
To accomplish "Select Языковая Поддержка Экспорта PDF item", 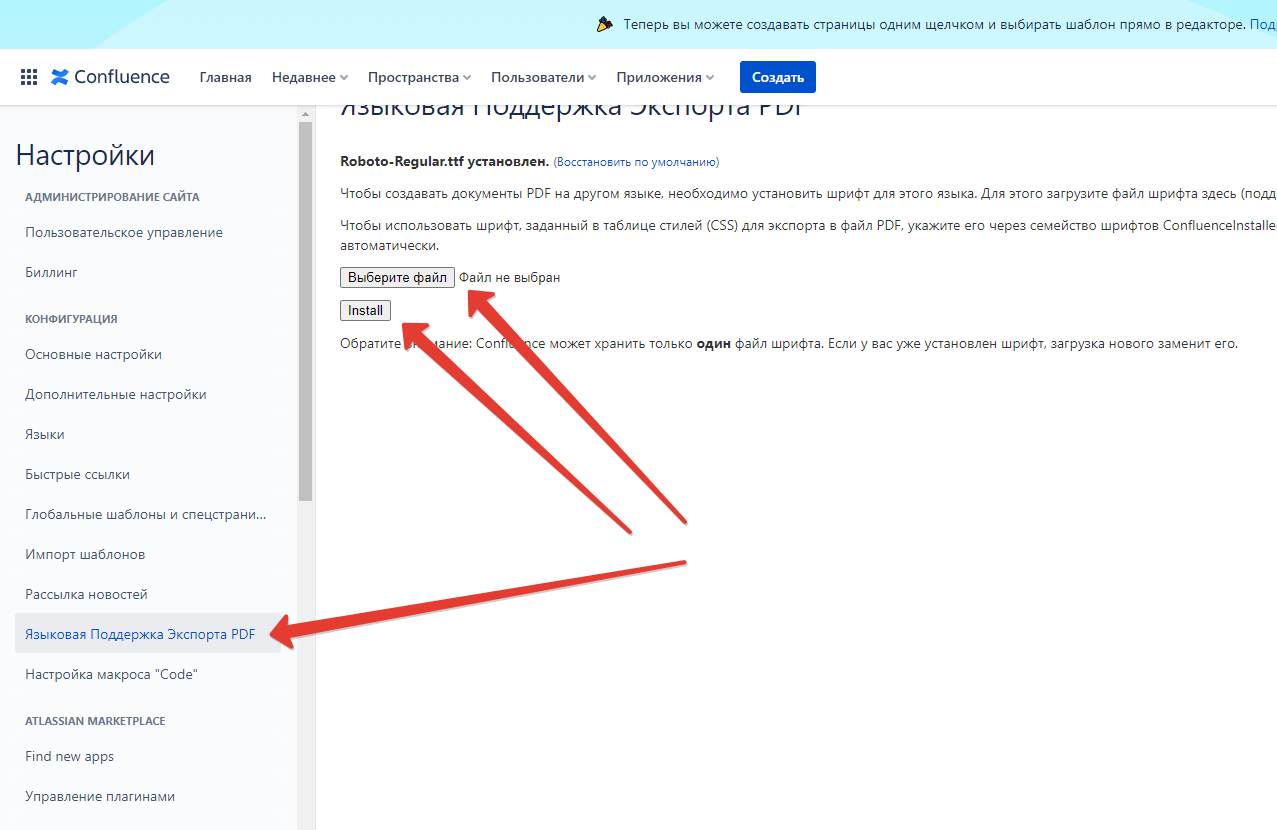I will click(x=140, y=634).
